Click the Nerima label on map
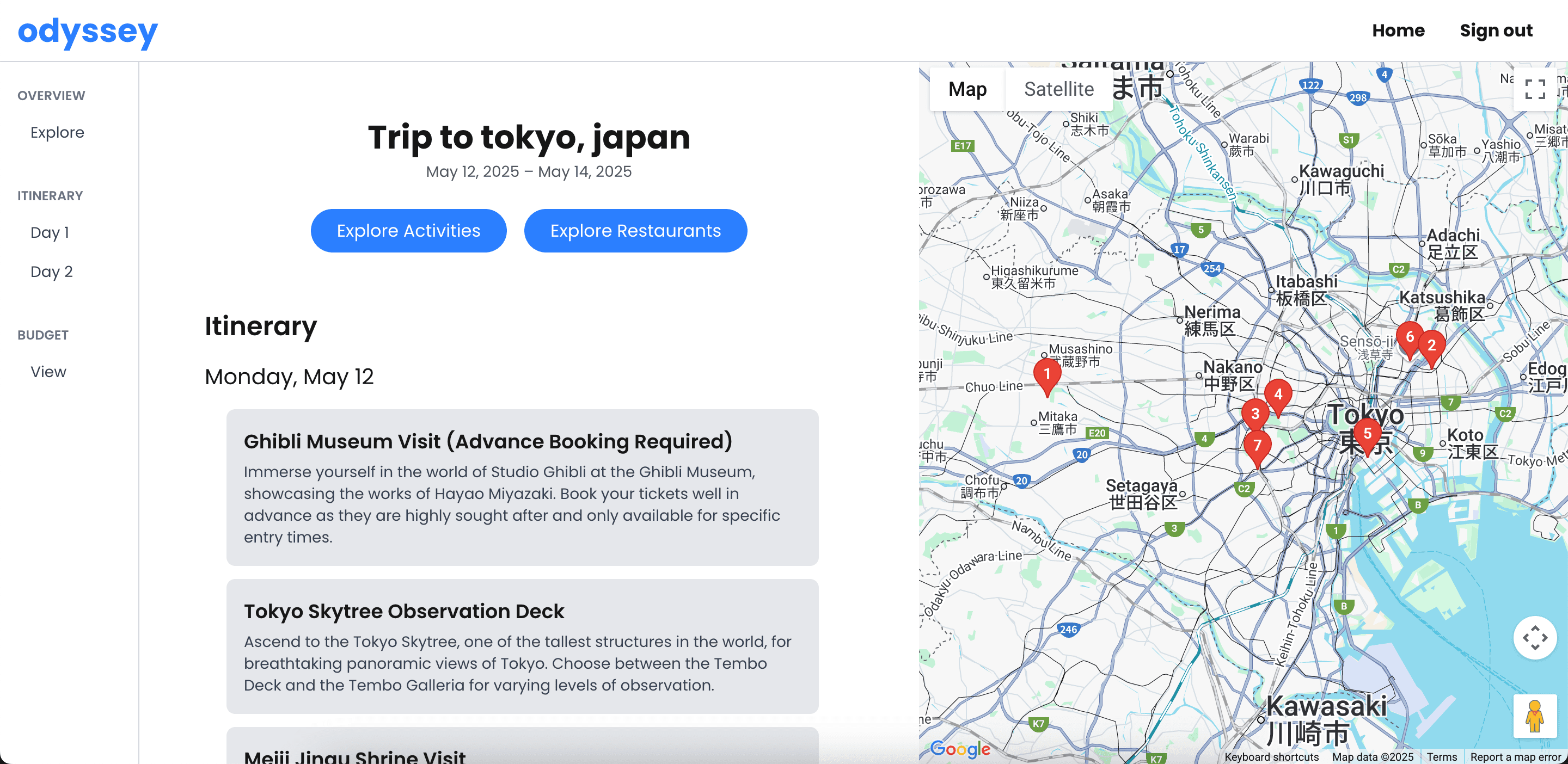1568x764 pixels. tap(1212, 320)
